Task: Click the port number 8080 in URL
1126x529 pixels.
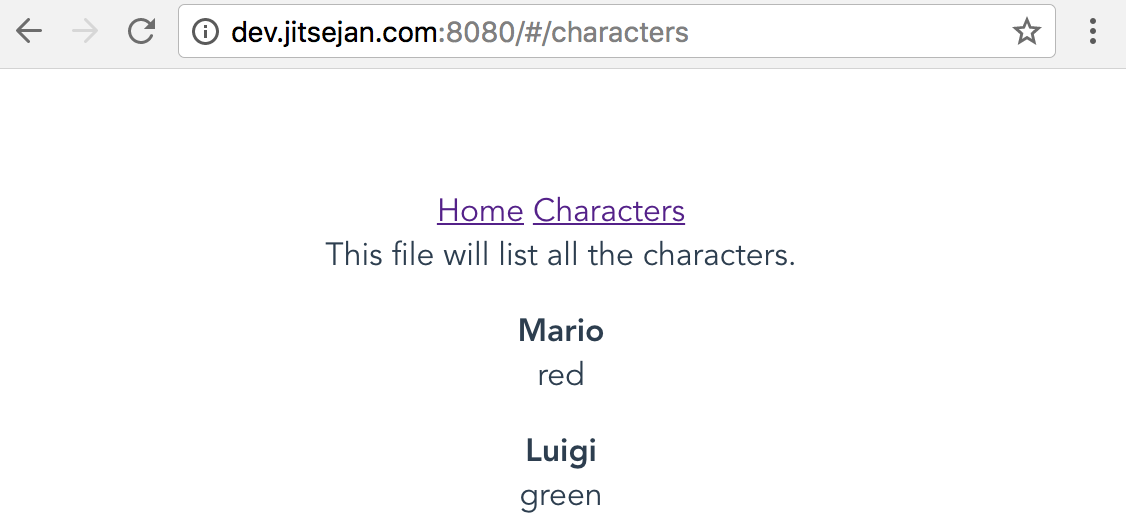Action: [x=479, y=33]
